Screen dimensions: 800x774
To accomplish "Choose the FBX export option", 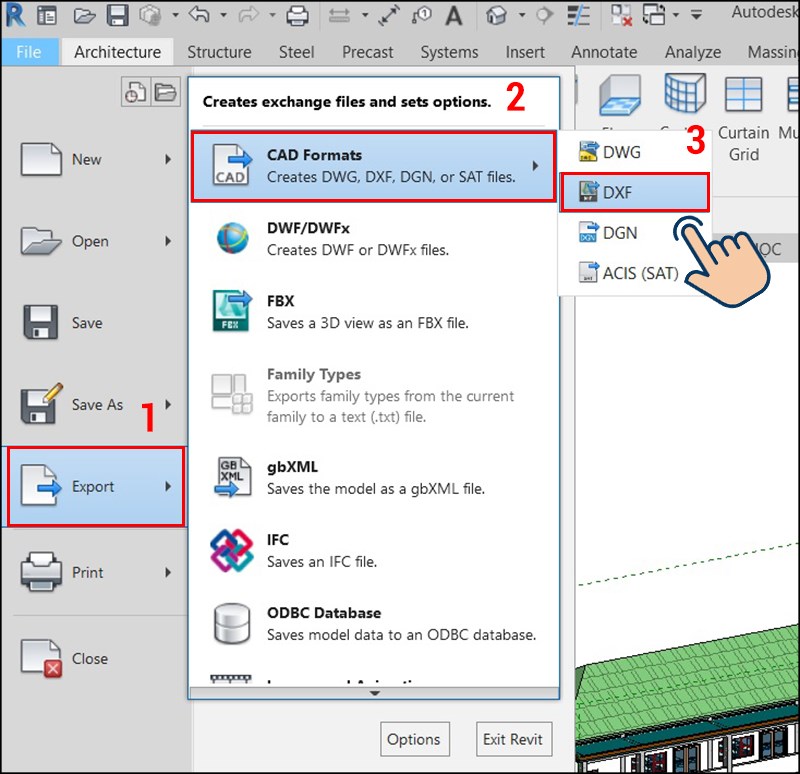I will point(373,312).
